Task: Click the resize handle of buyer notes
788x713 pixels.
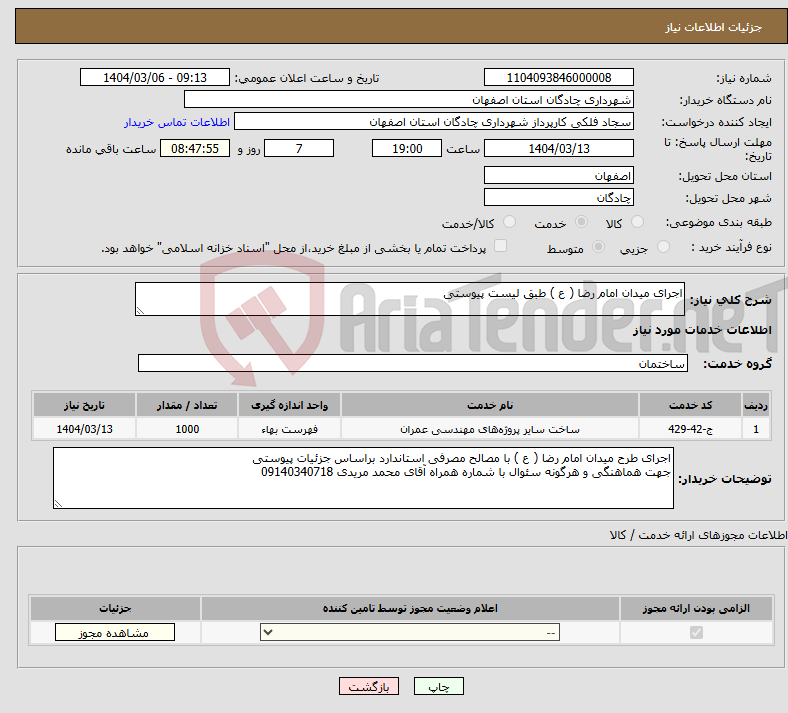Action: click(x=58, y=503)
